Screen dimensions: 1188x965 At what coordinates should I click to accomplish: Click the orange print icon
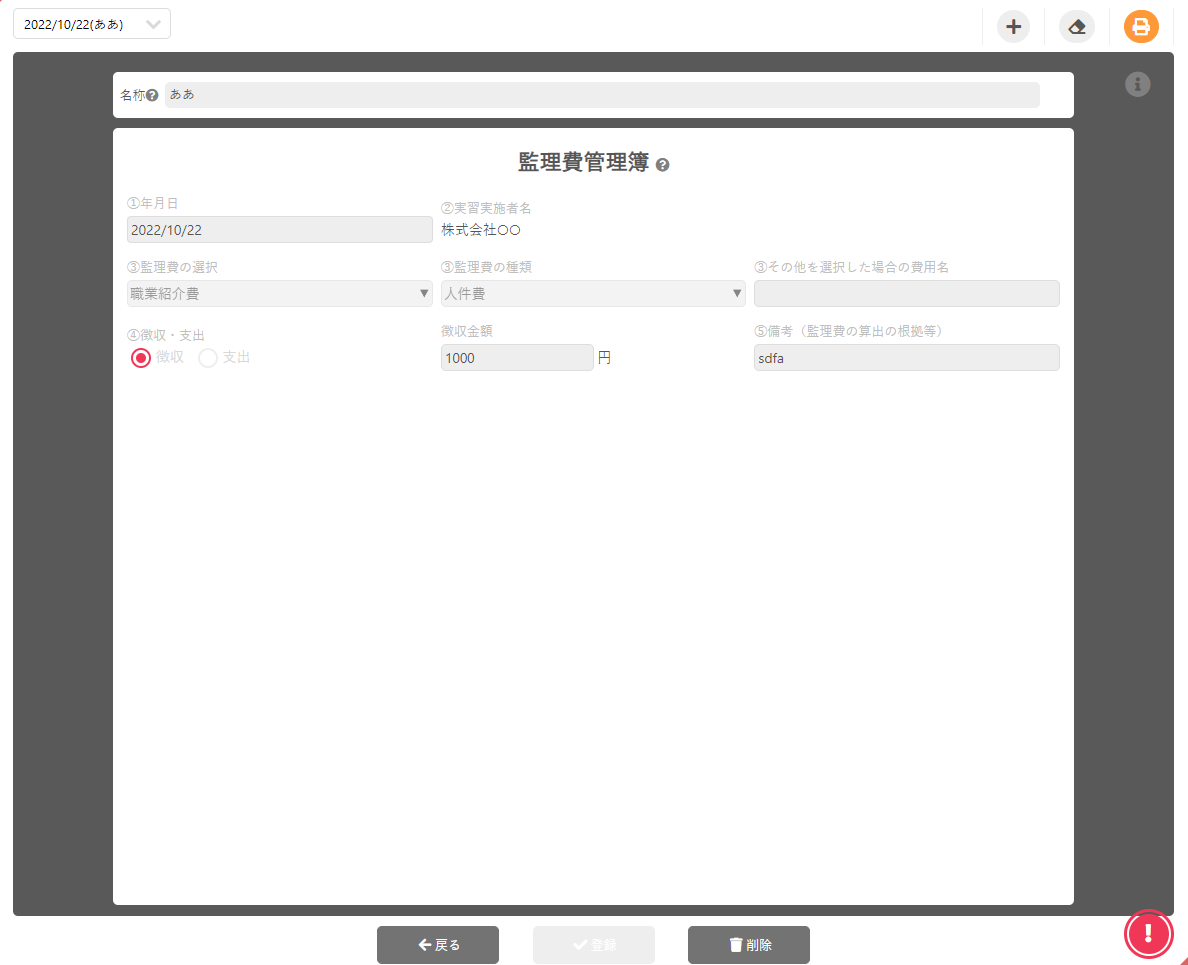1141,27
